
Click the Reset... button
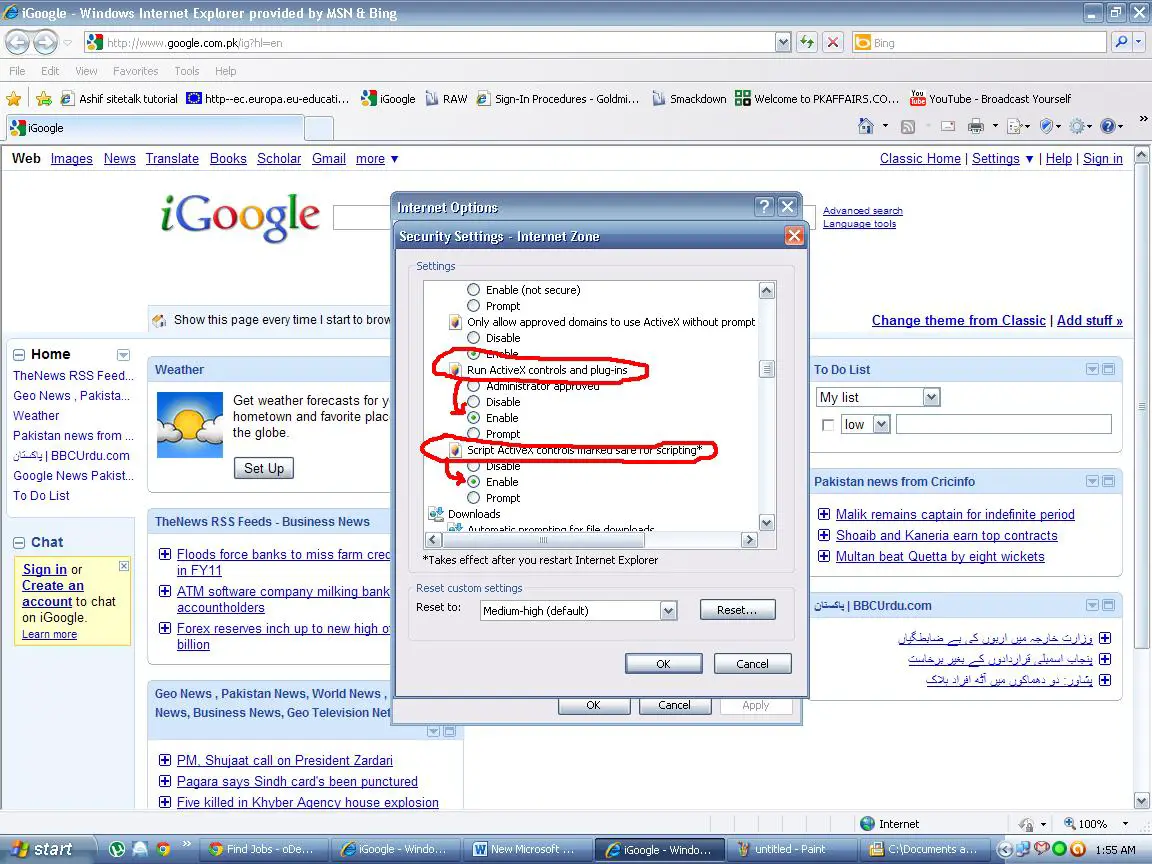tap(737, 610)
